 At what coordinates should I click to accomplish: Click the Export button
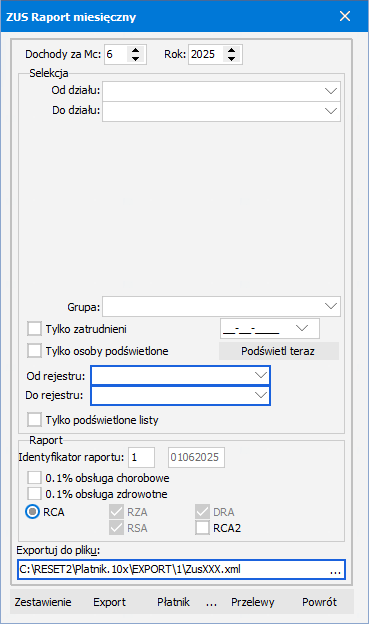109,602
